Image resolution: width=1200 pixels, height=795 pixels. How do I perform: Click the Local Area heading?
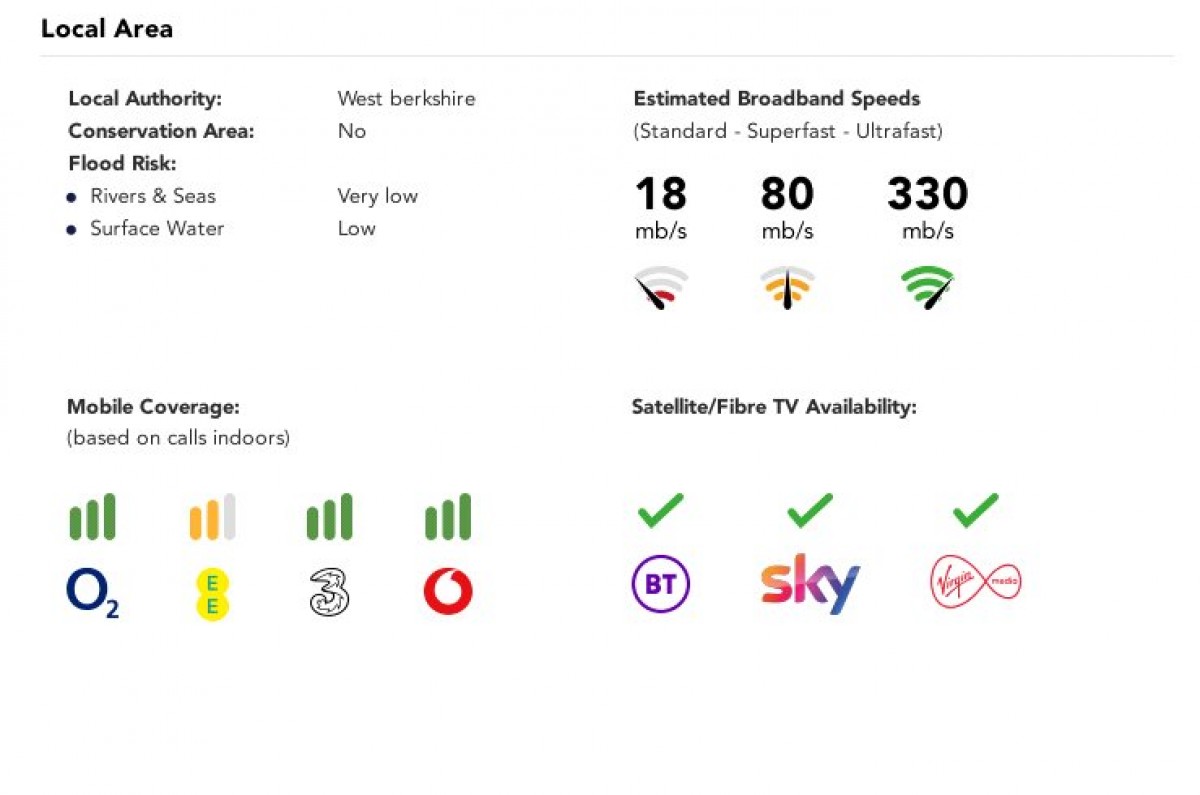[107, 29]
